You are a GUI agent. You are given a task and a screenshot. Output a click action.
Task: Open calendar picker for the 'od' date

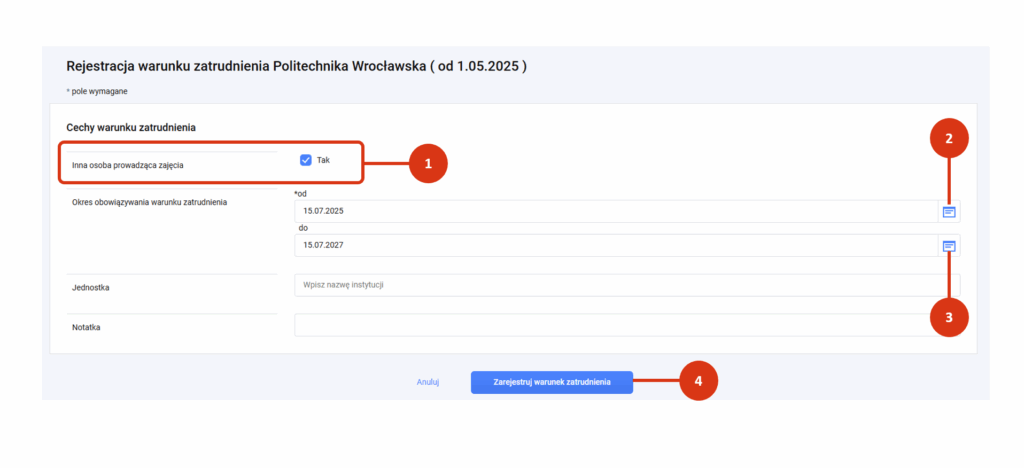[949, 211]
